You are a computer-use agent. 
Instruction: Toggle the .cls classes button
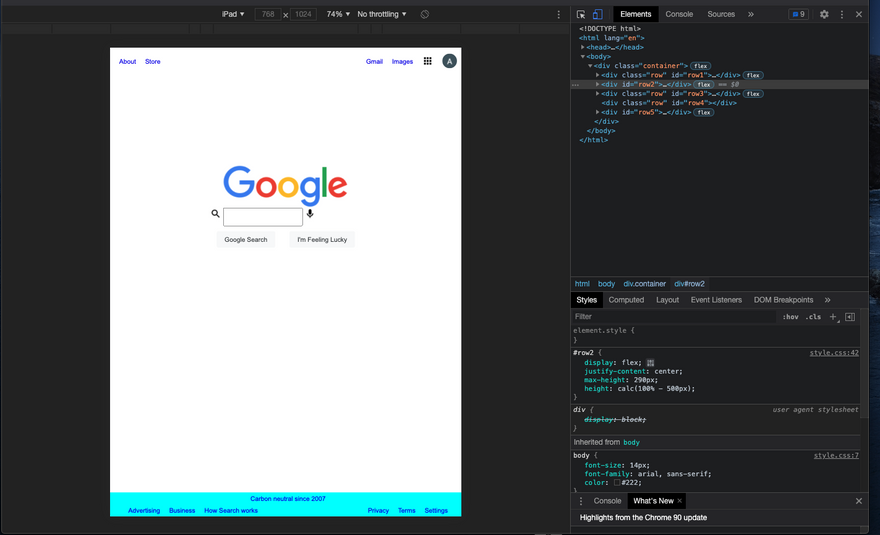[x=813, y=317]
